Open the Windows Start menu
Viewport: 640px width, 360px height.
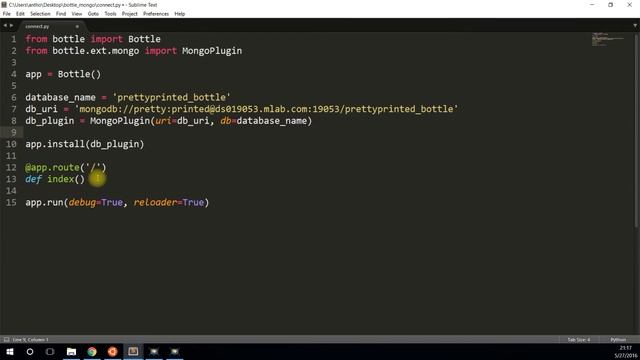[x=10, y=351]
